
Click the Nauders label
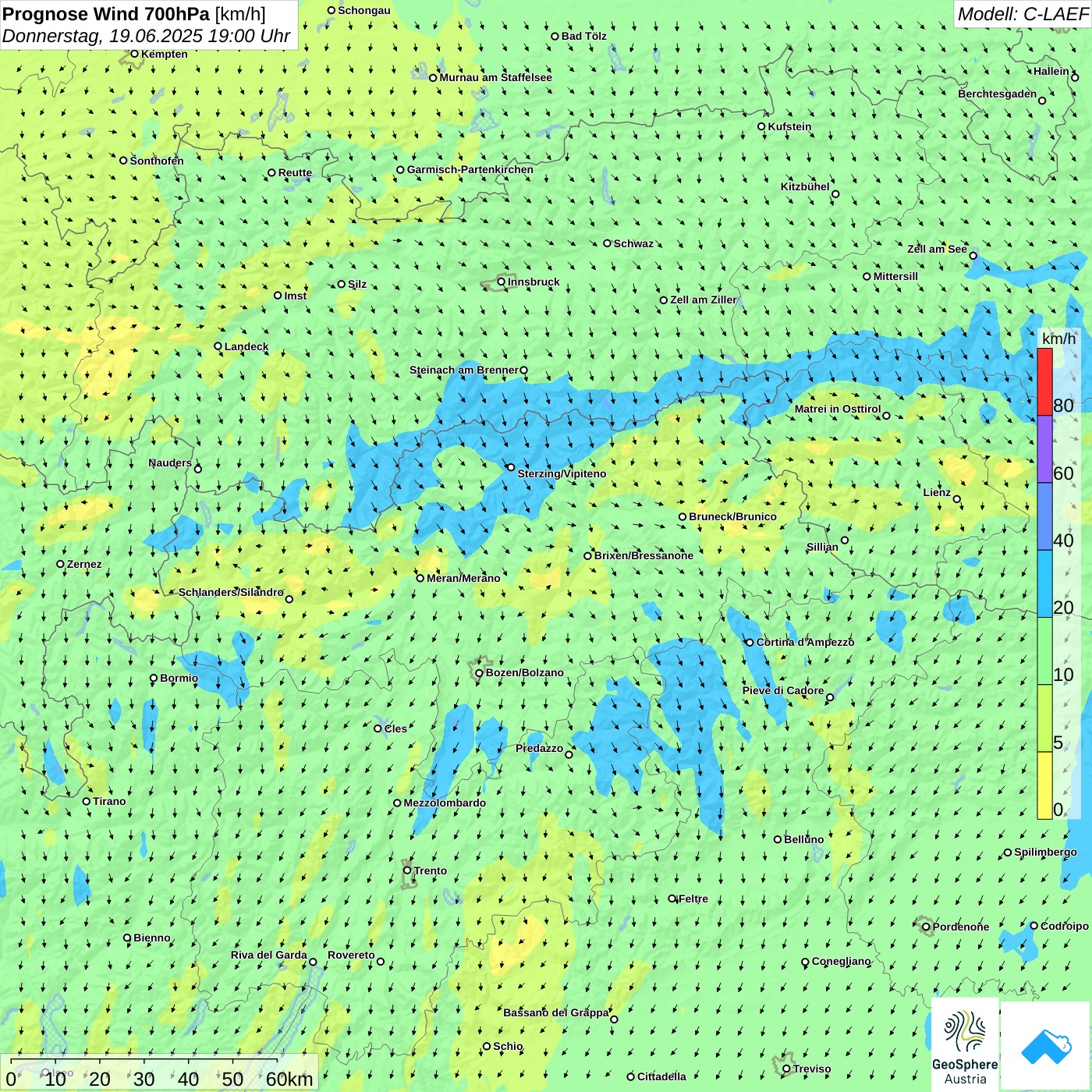(x=170, y=463)
